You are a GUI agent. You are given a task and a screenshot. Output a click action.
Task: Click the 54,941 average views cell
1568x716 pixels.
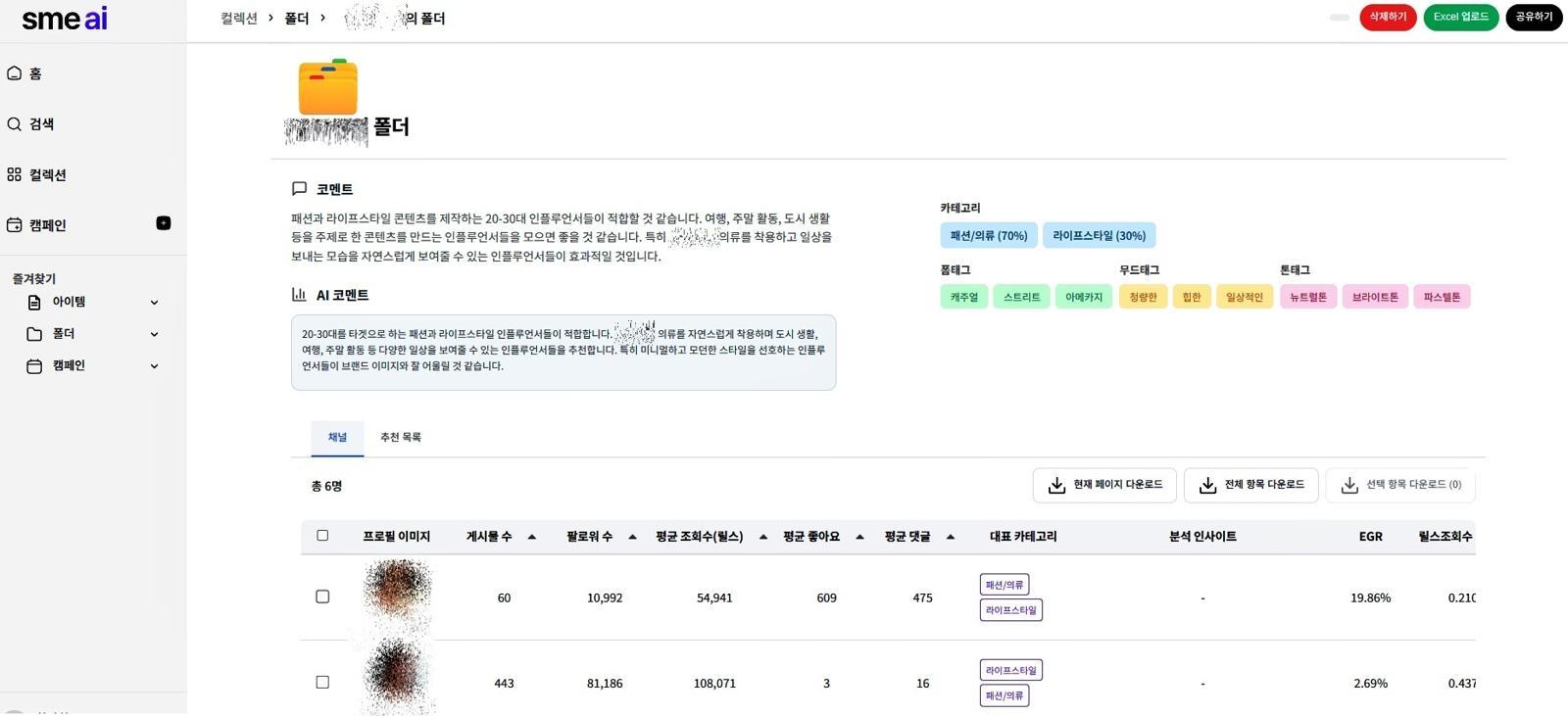point(714,597)
